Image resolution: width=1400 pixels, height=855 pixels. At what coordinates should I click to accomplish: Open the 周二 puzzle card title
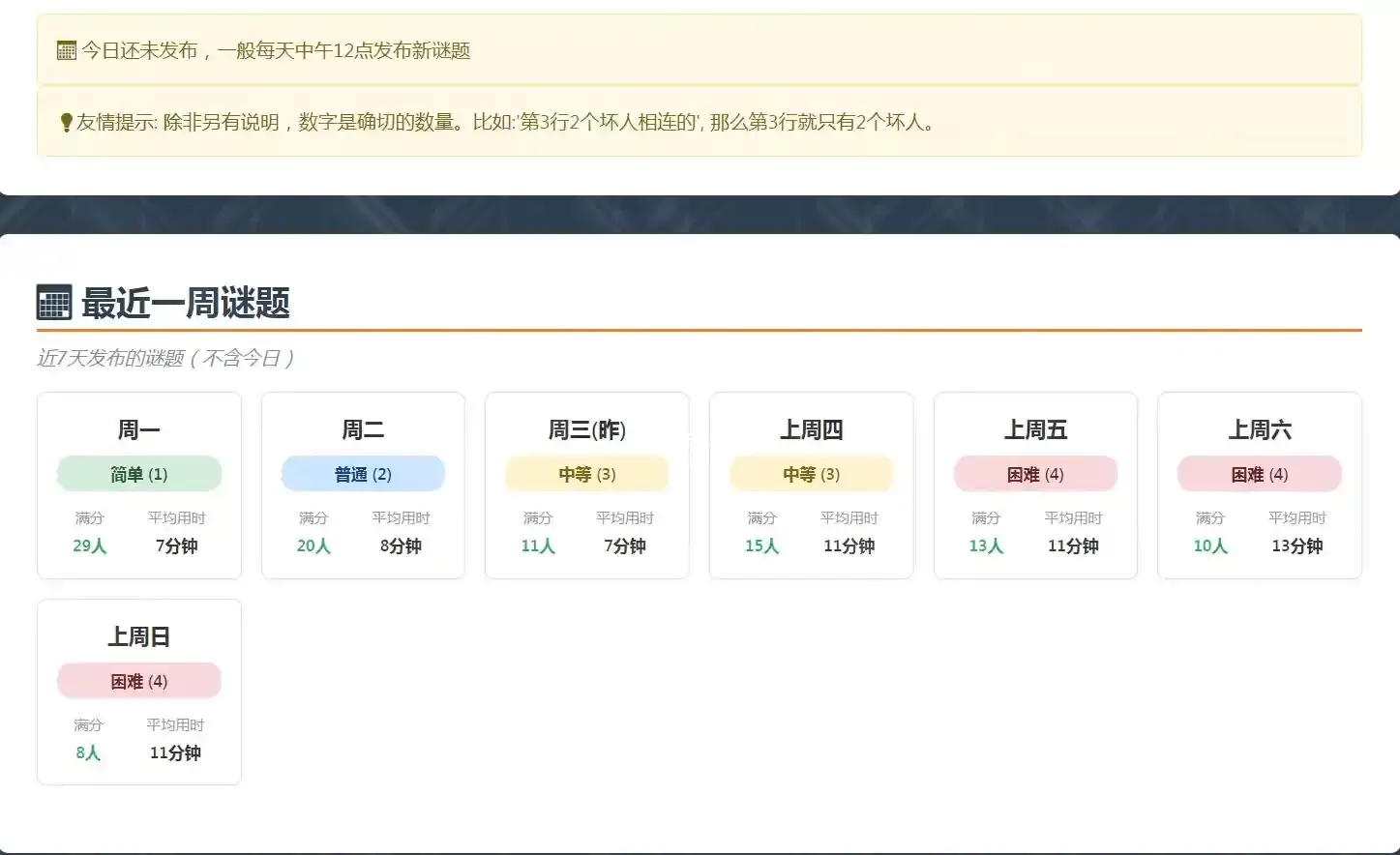363,429
